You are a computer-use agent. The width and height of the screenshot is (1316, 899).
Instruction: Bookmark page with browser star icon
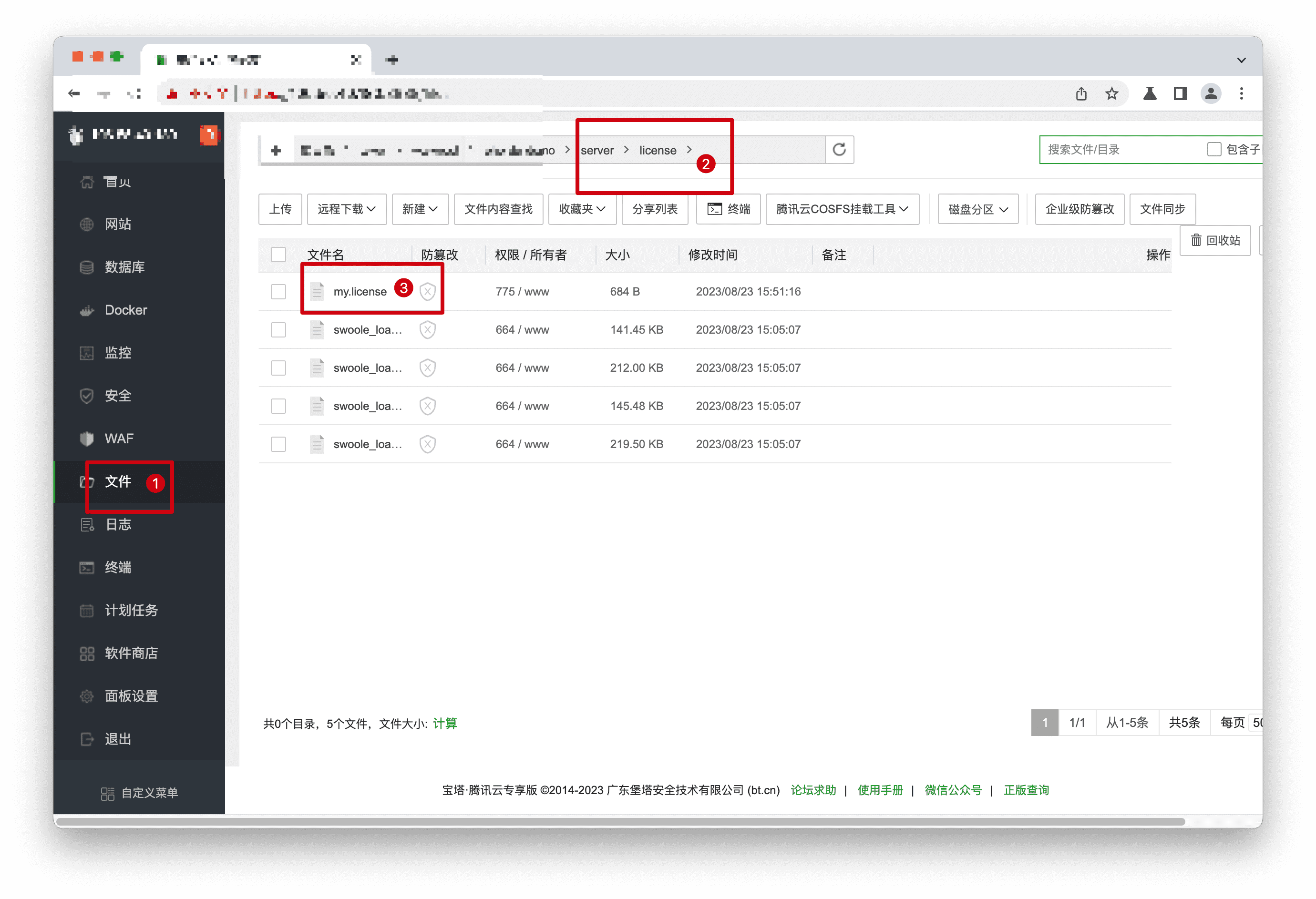click(x=1111, y=93)
